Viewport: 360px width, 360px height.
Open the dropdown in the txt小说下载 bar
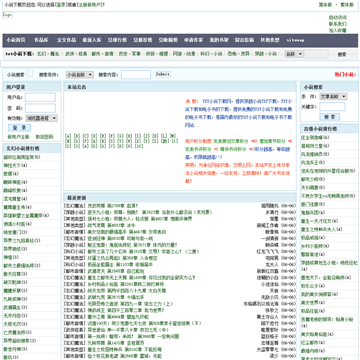(294, 54)
